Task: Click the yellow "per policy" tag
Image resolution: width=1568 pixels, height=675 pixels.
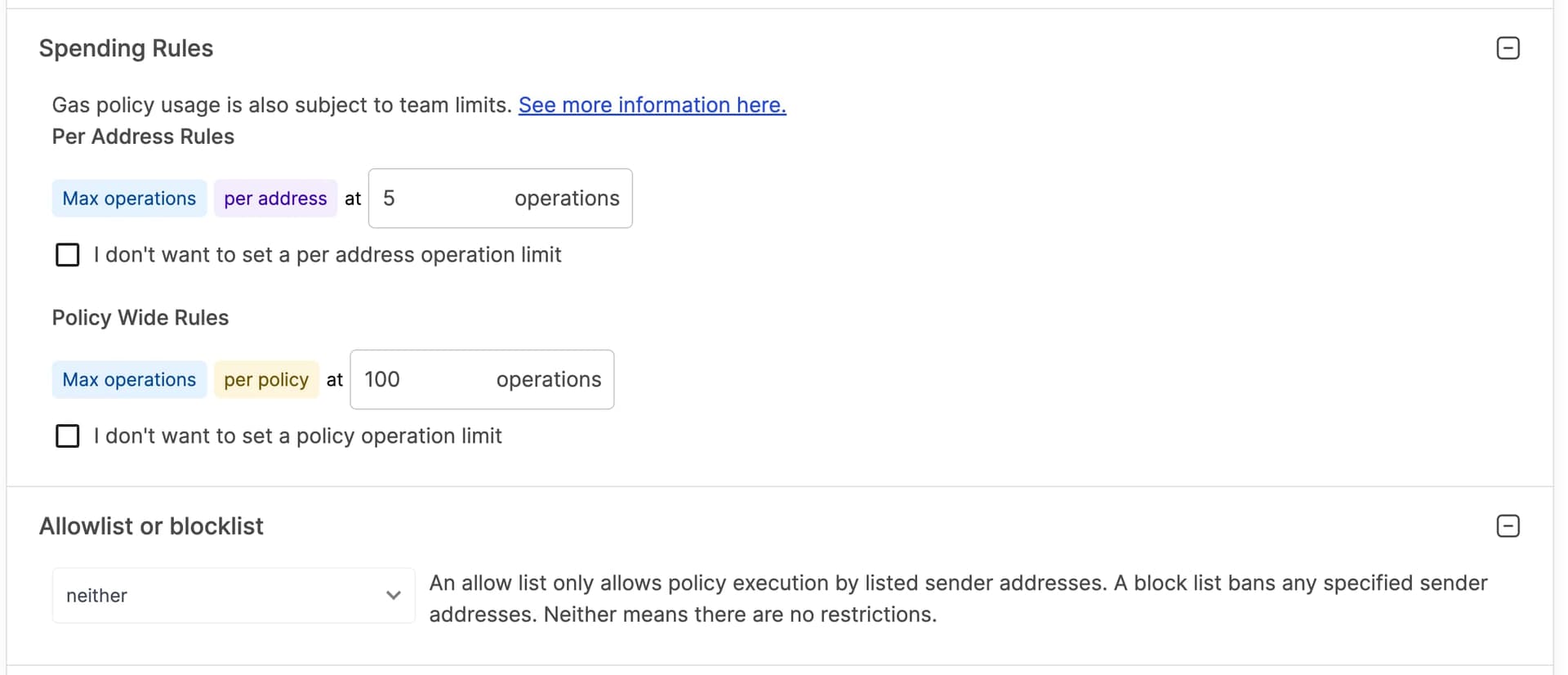Action: (x=266, y=380)
